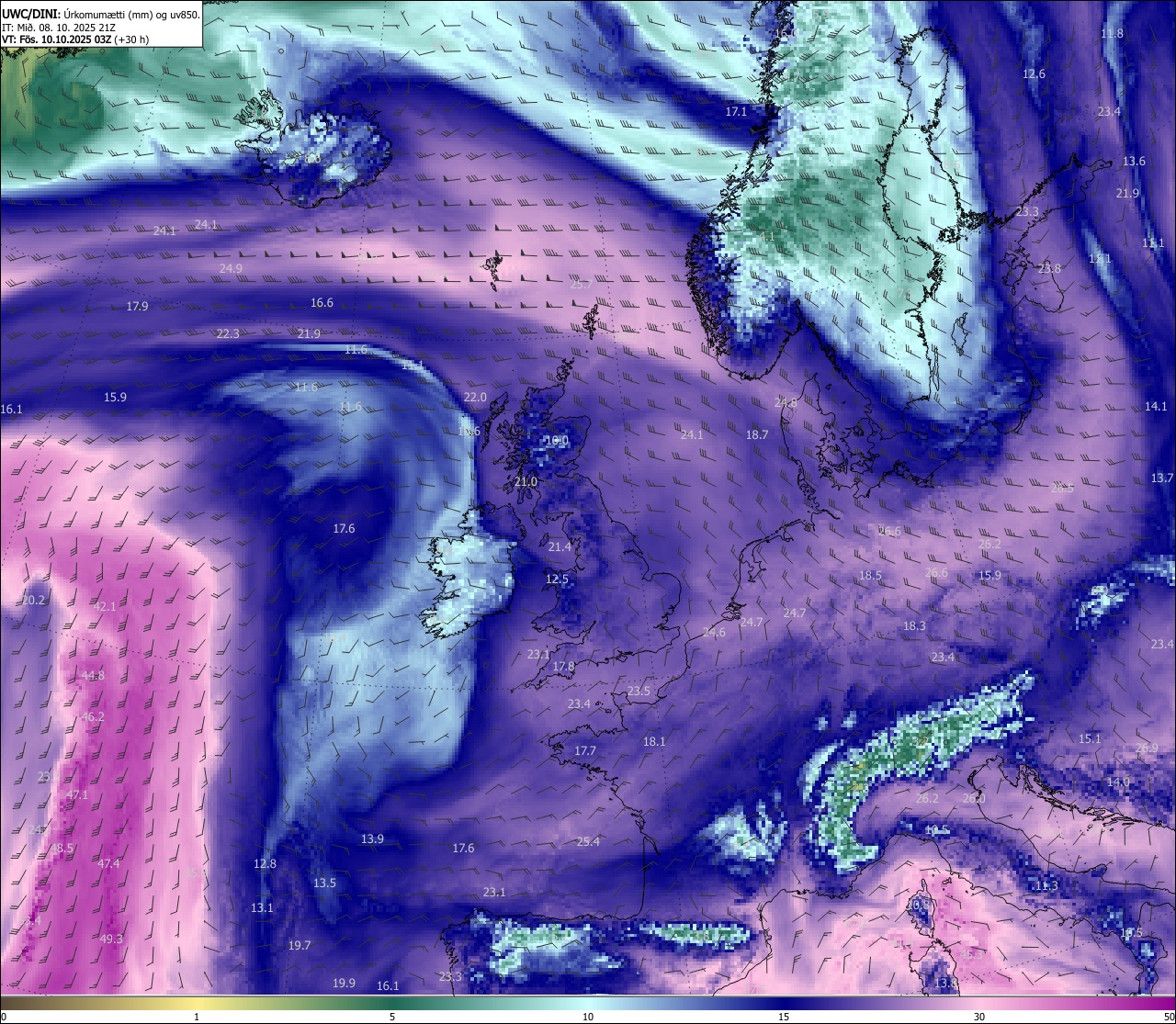1176x1024 pixels.
Task: Select the 22.3 value label
Action: [228, 334]
